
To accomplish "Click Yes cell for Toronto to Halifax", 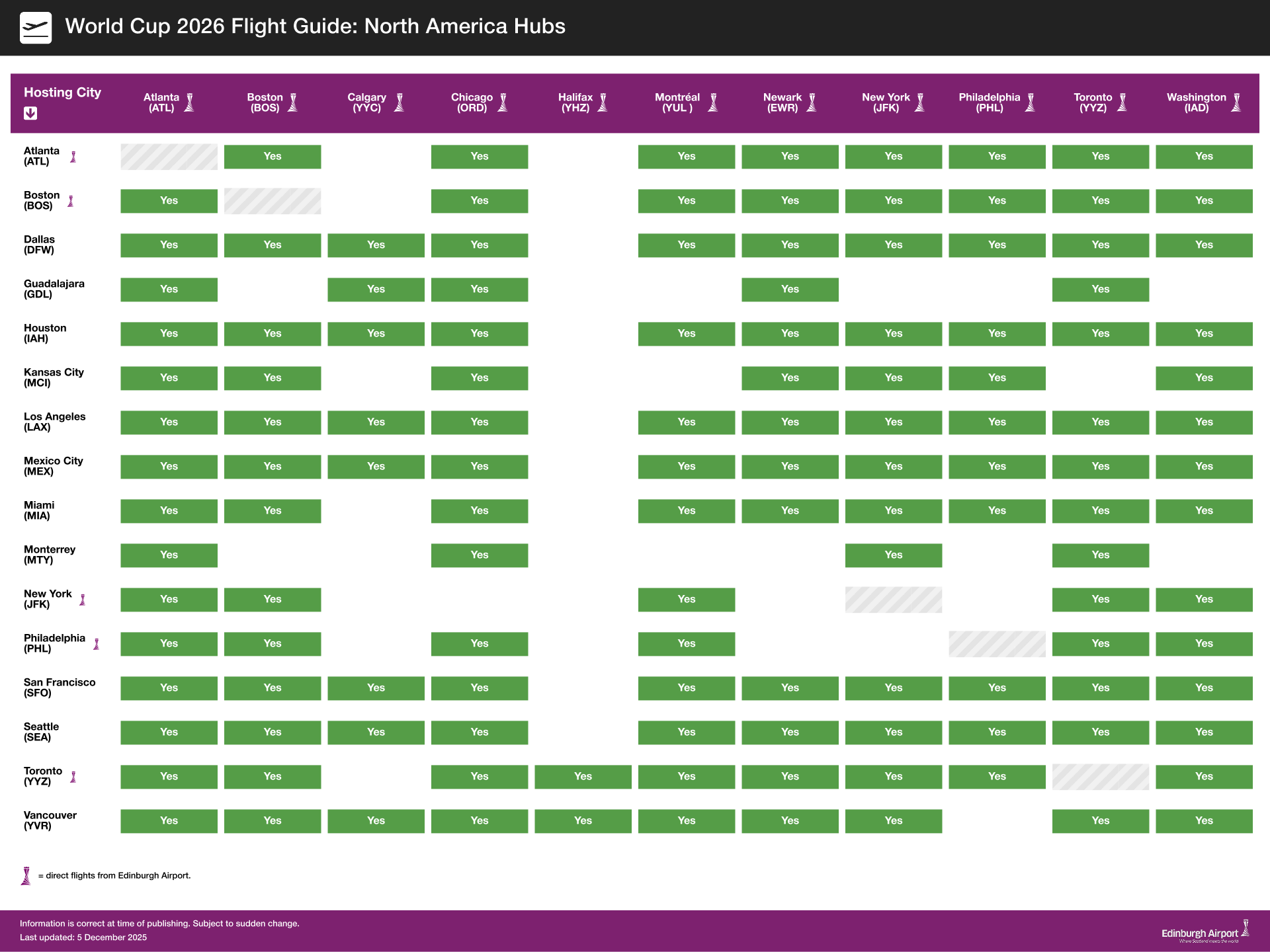I will coord(583,777).
